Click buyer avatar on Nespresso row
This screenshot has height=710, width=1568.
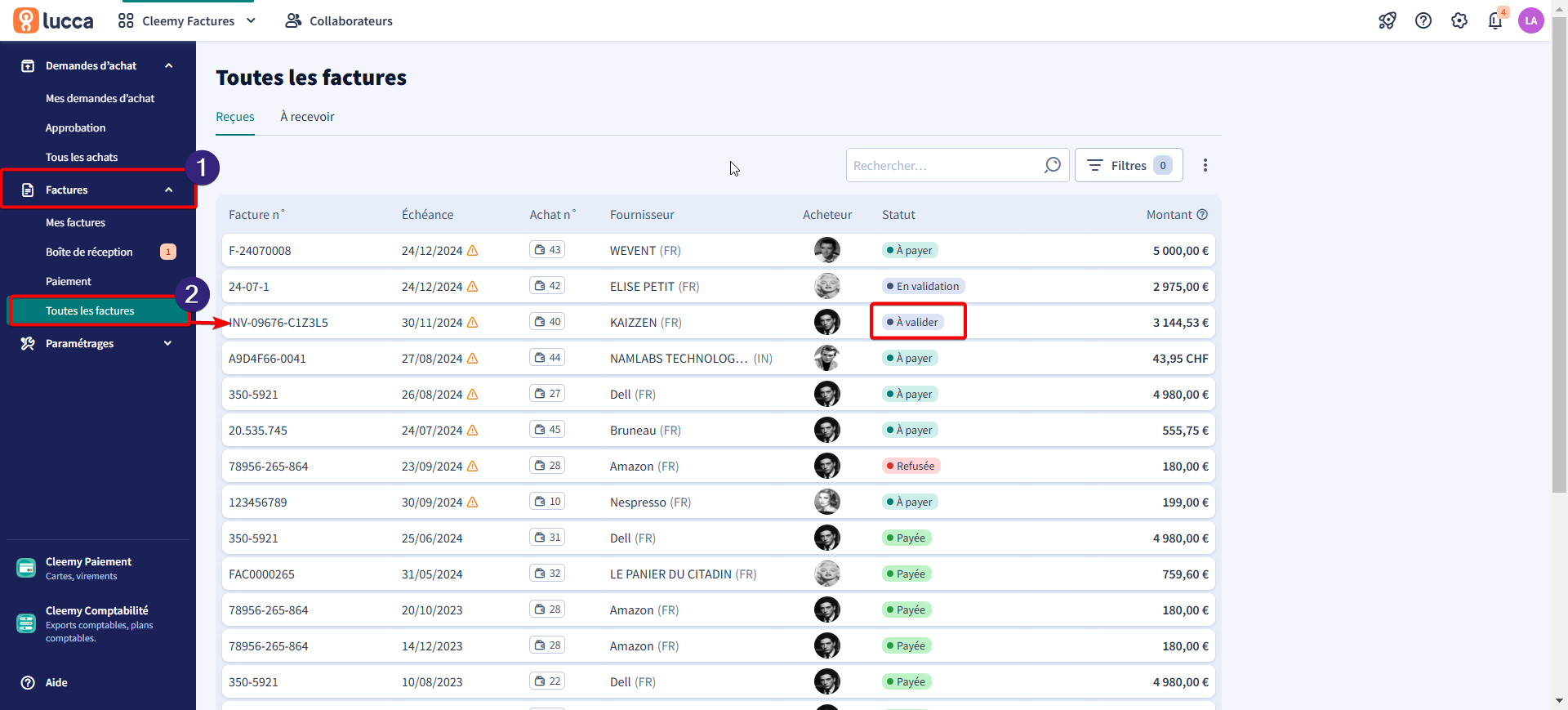coord(827,502)
